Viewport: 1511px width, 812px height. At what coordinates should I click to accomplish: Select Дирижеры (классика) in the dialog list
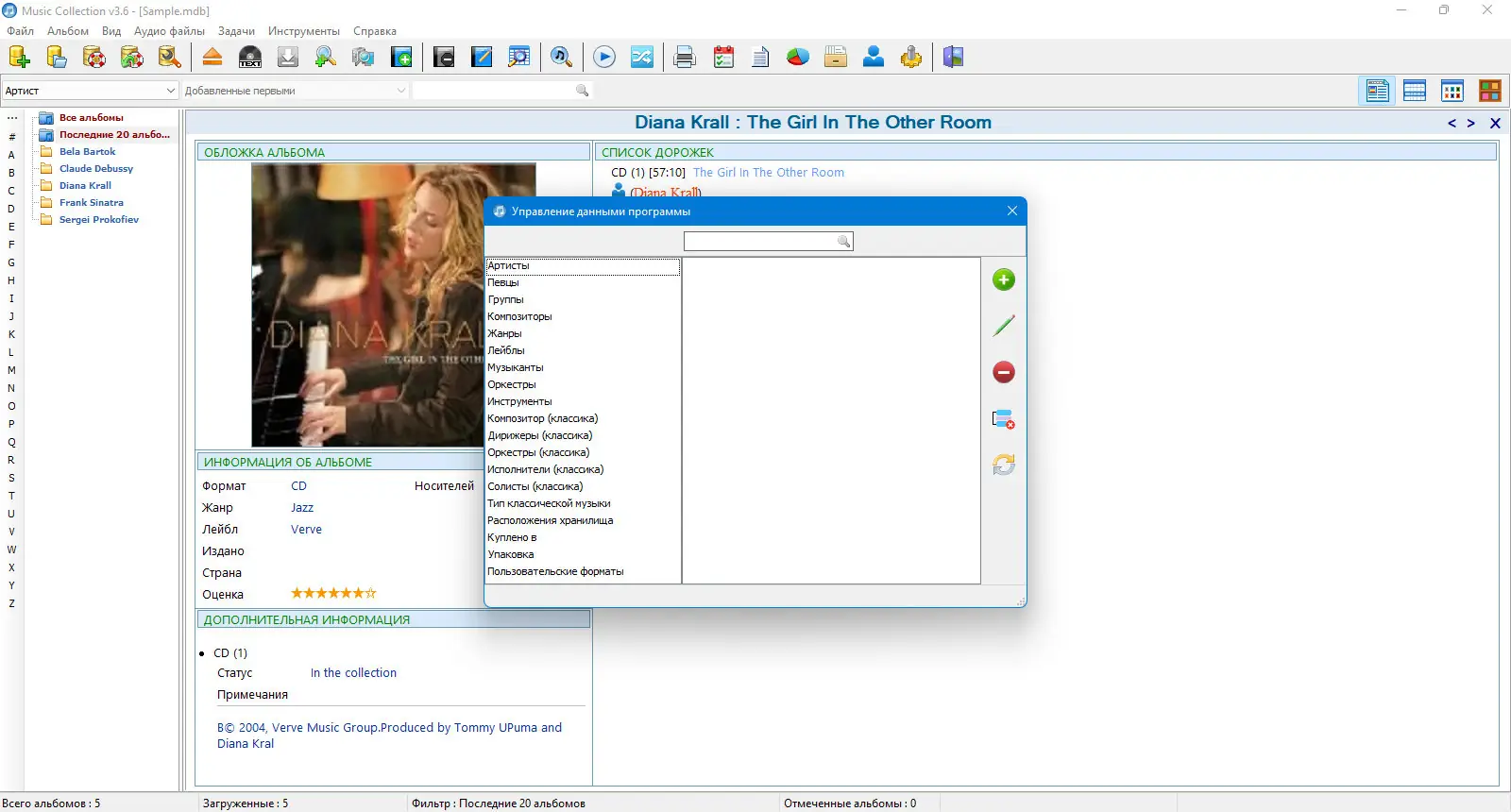[x=583, y=436]
